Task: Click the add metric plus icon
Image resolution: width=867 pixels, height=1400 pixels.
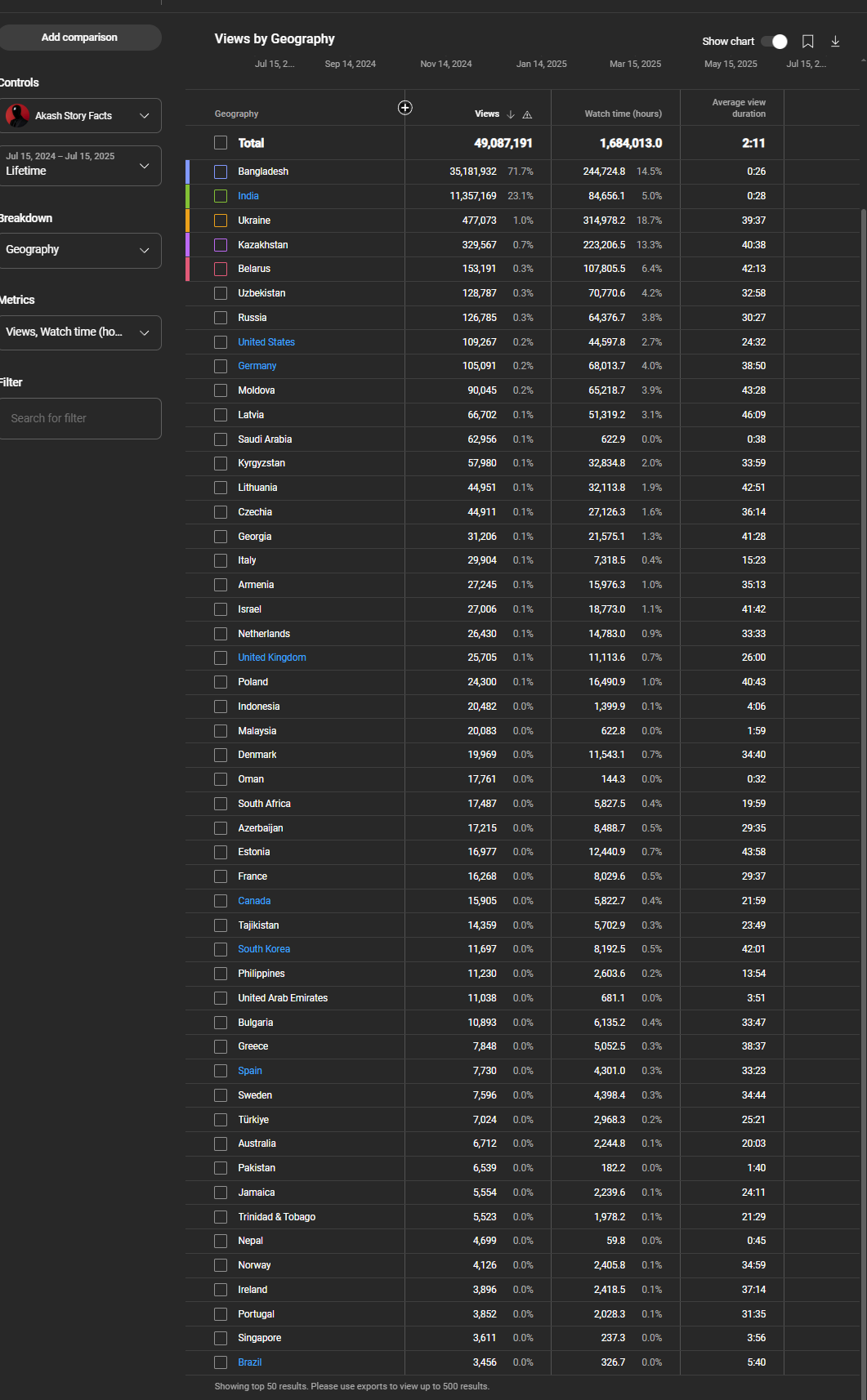Action: click(x=404, y=108)
